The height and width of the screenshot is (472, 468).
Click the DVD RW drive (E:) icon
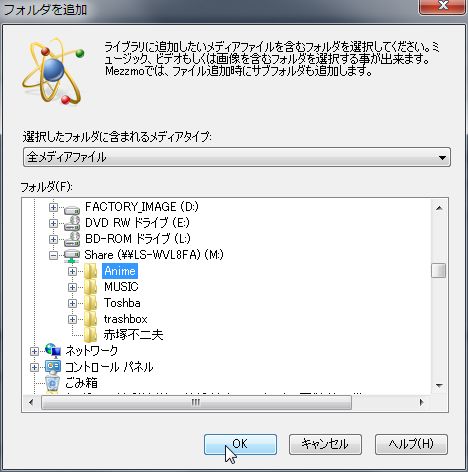click(x=72, y=223)
